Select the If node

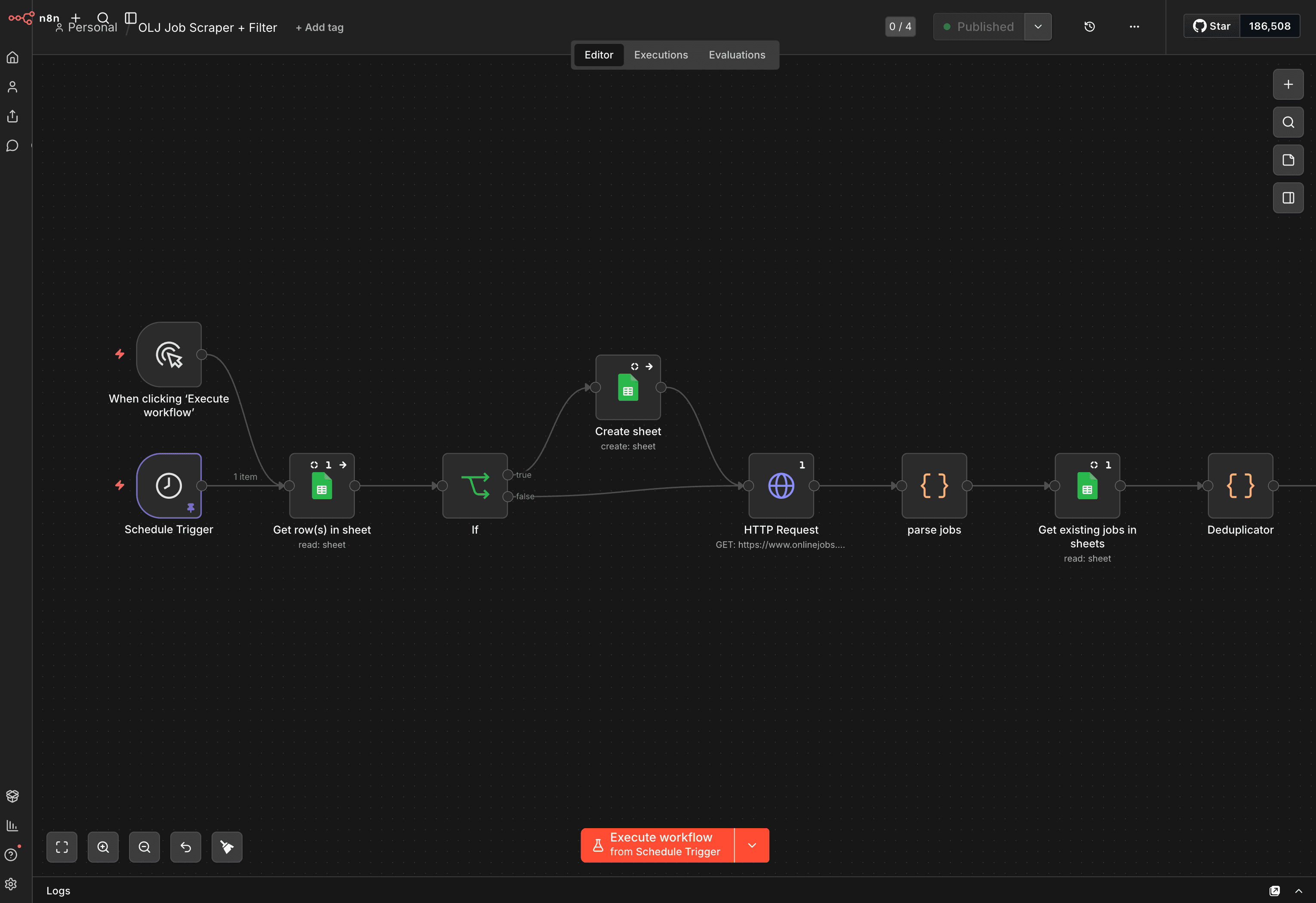click(475, 486)
